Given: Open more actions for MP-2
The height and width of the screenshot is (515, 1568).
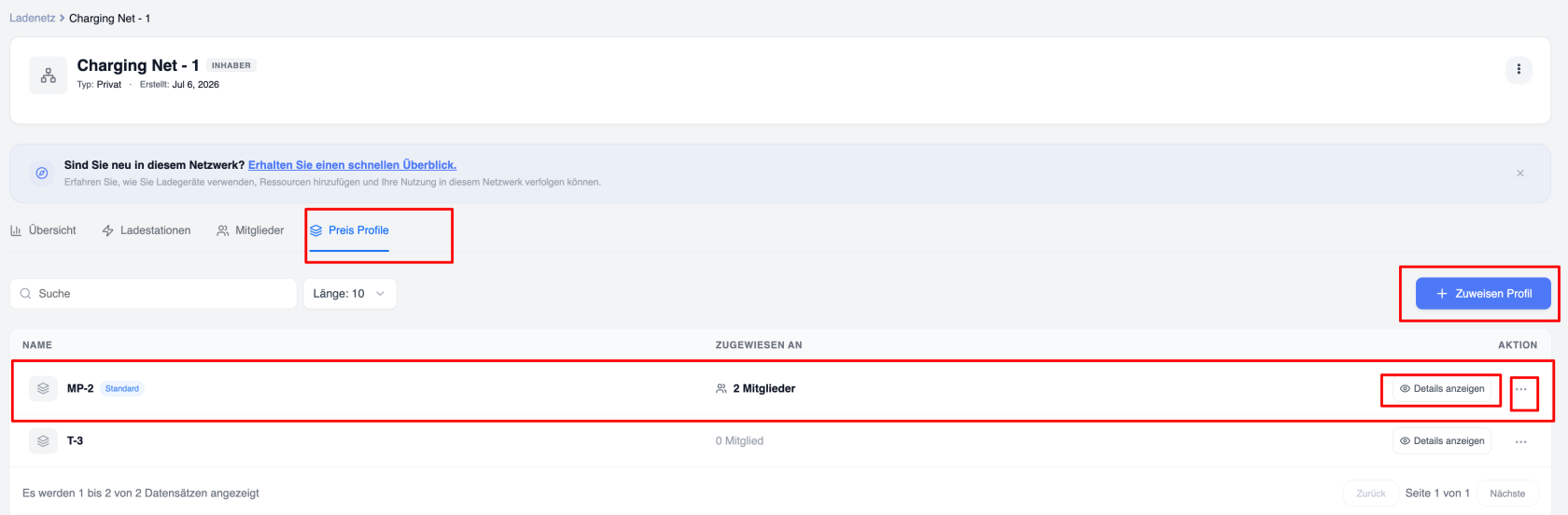Looking at the screenshot, I should tap(1521, 389).
